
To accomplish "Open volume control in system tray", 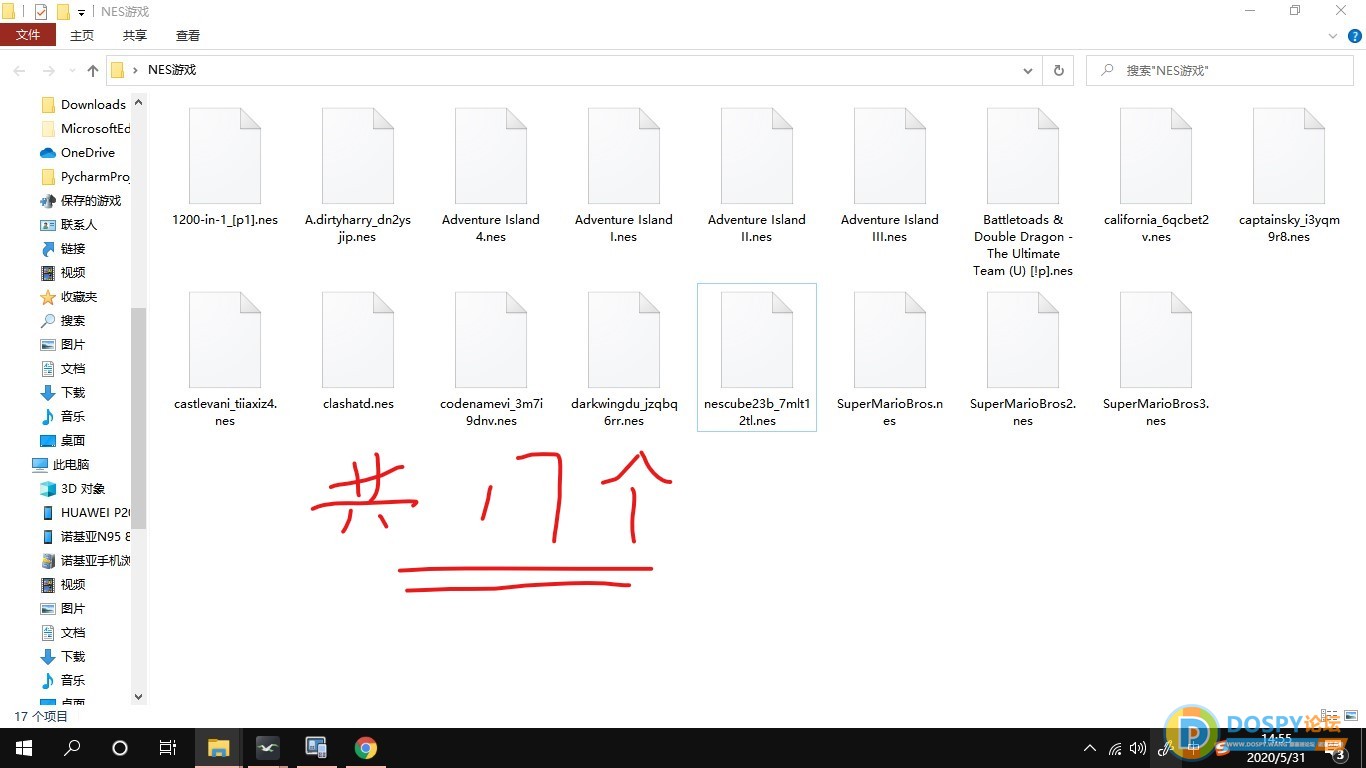I will tap(1138, 748).
